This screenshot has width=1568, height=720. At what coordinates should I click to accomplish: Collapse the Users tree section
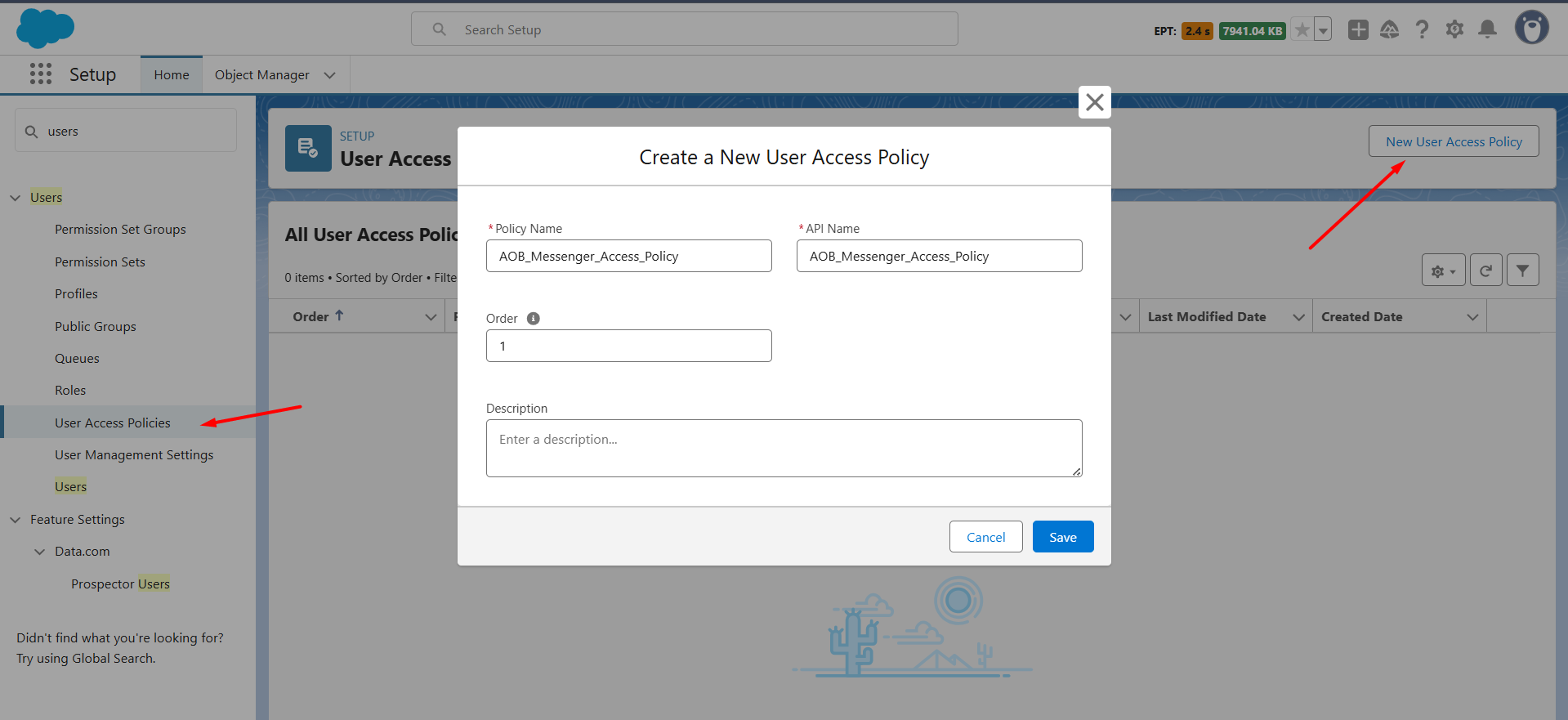pyautogui.click(x=16, y=198)
